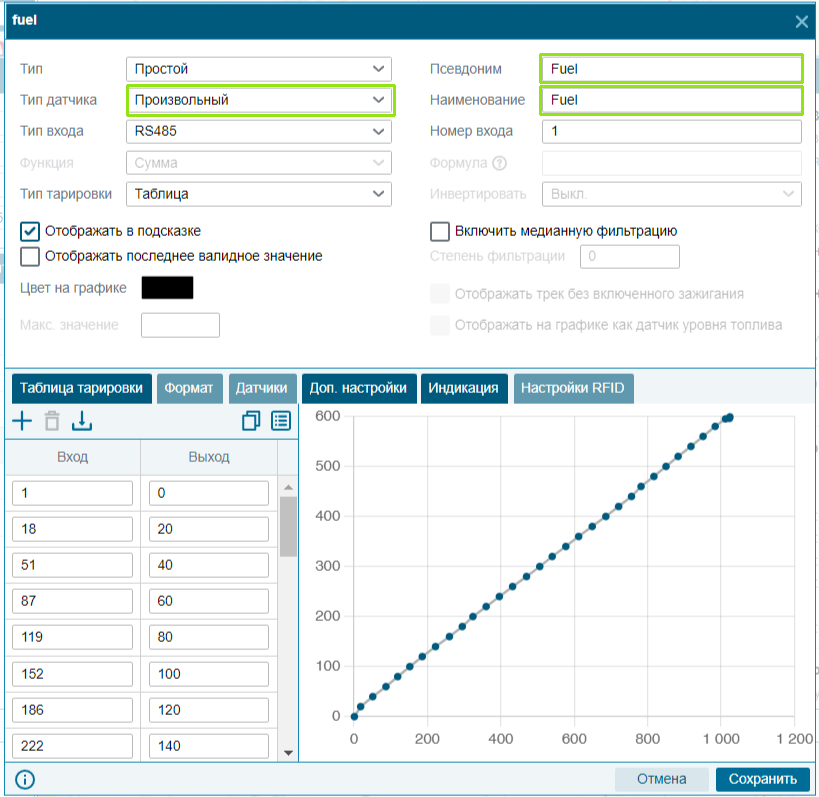Open Тип тарировки dropdown showing Таблица
819x797 pixels.
tap(259, 194)
